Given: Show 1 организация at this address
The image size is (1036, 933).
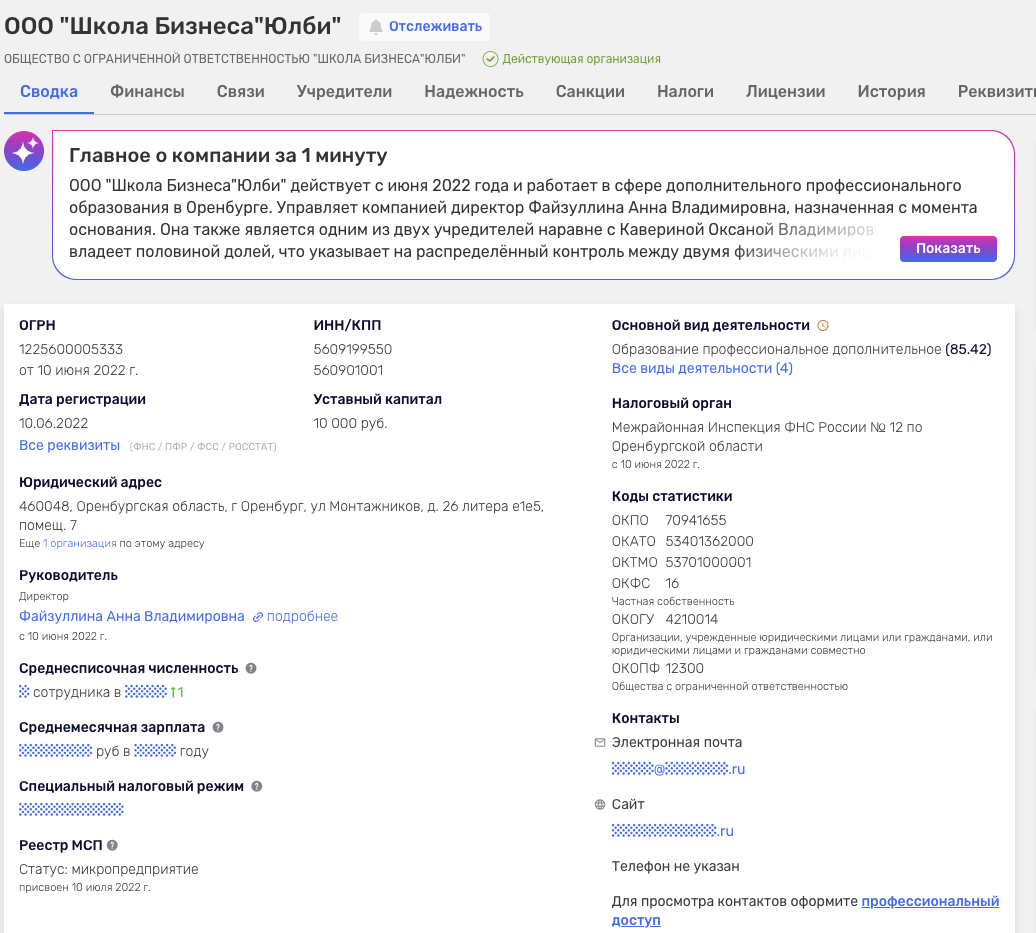Looking at the screenshot, I should pos(80,544).
